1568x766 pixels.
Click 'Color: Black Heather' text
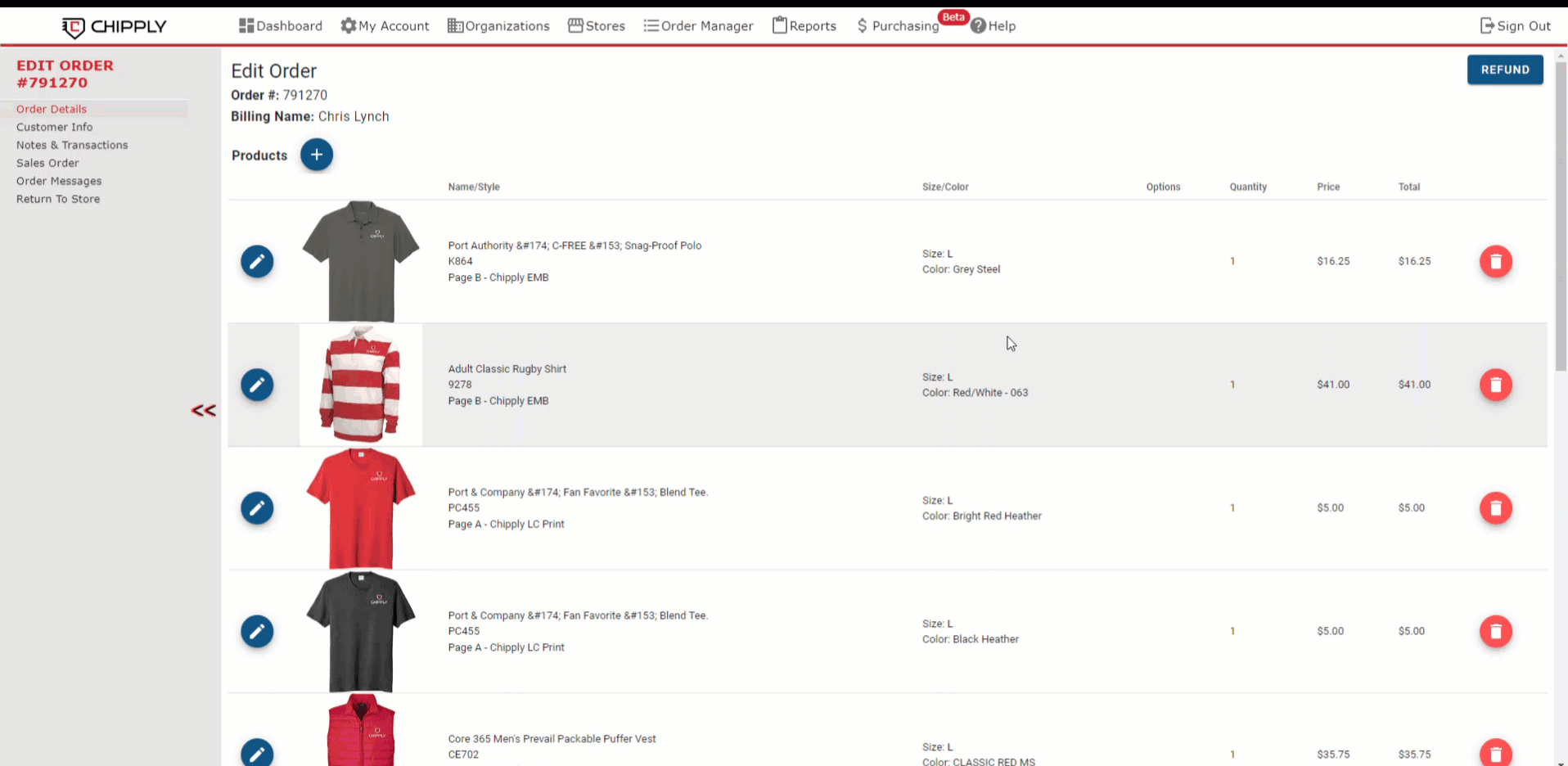[x=971, y=639]
